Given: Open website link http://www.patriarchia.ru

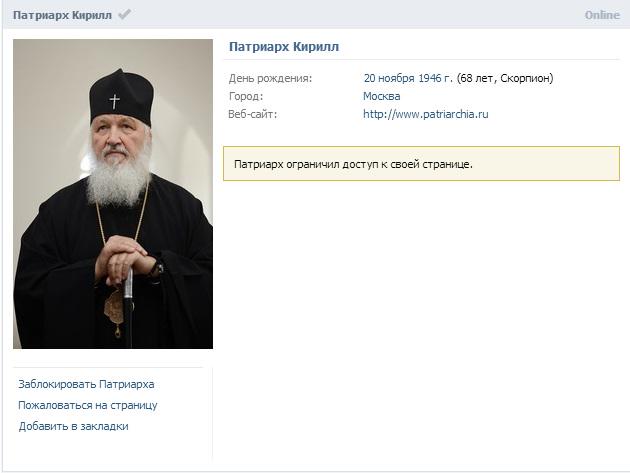Looking at the screenshot, I should click(x=426, y=115).
